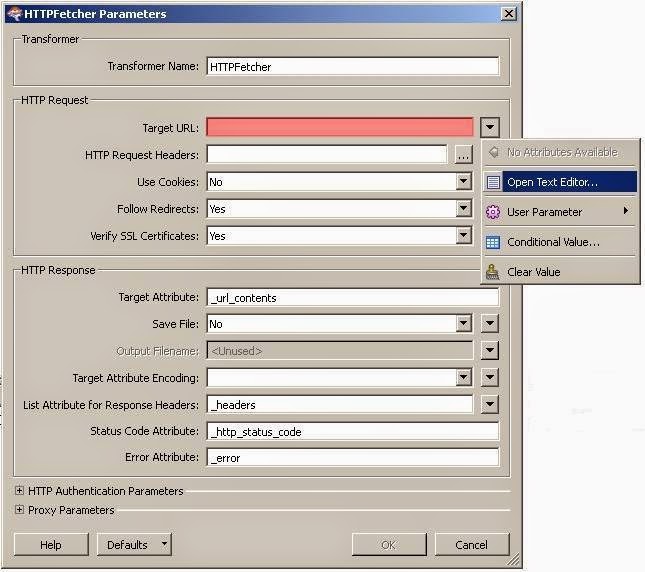
Task: Click the Target Attribute _url_contents field
Action: pyautogui.click(x=353, y=297)
